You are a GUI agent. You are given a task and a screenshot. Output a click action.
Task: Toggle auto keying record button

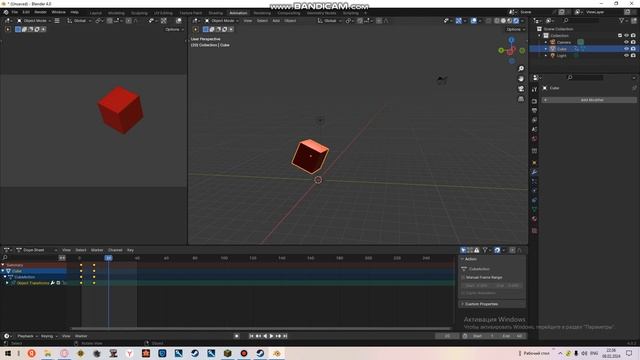point(236,336)
